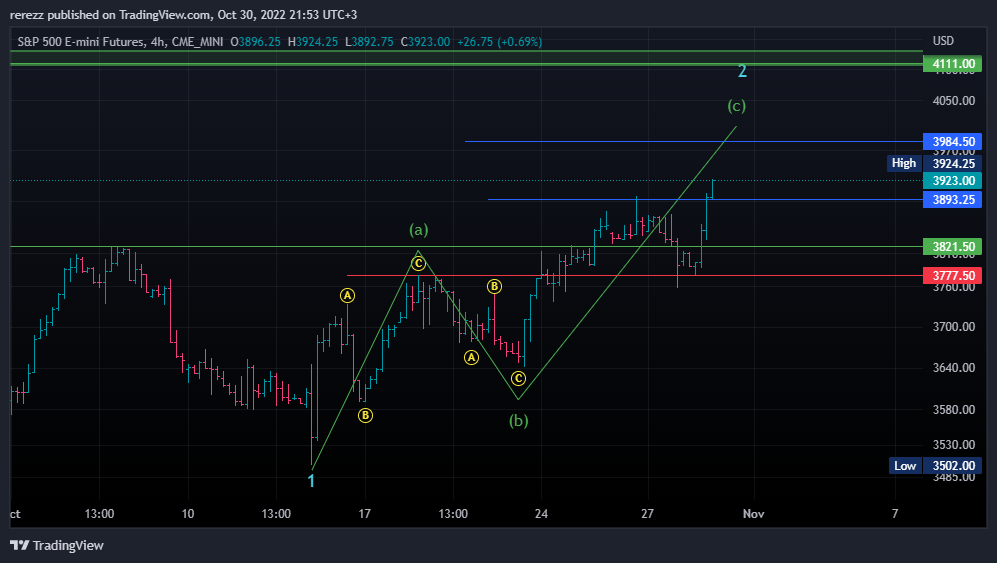Click the 10 date label on time axis
The width and height of the screenshot is (997, 563).
[188, 513]
